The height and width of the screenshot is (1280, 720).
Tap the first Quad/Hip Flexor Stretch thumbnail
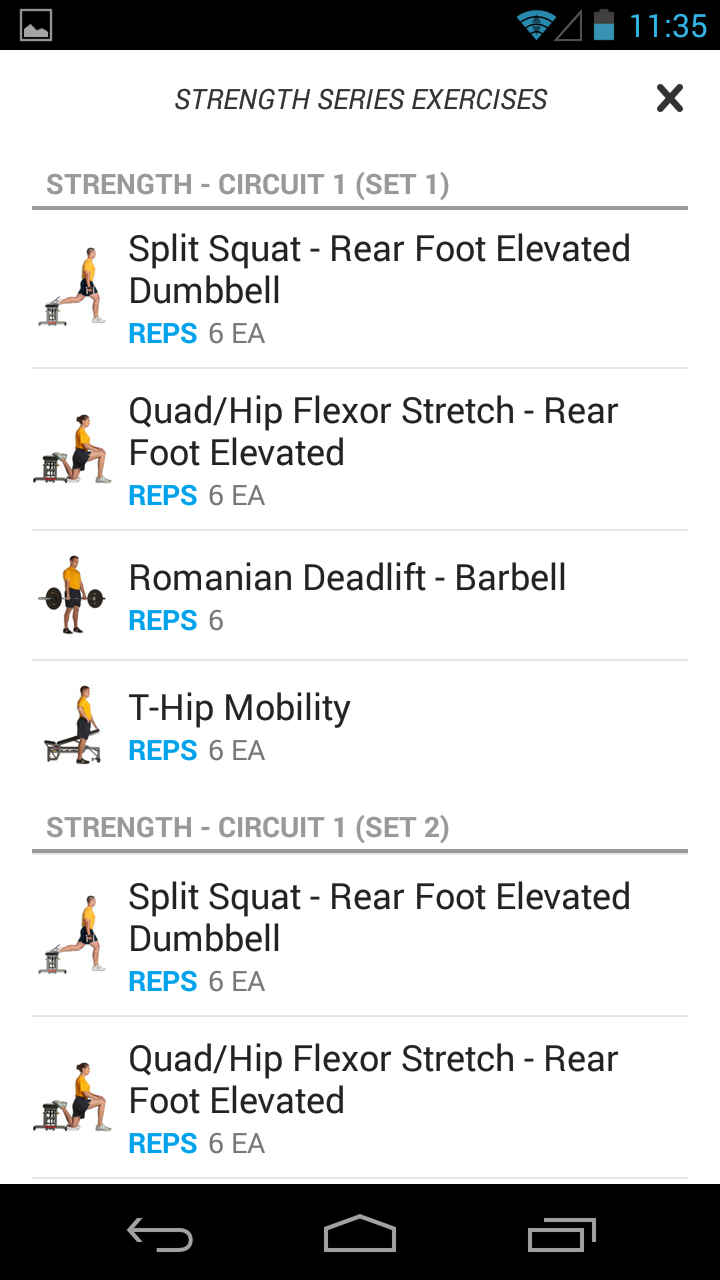click(x=73, y=449)
